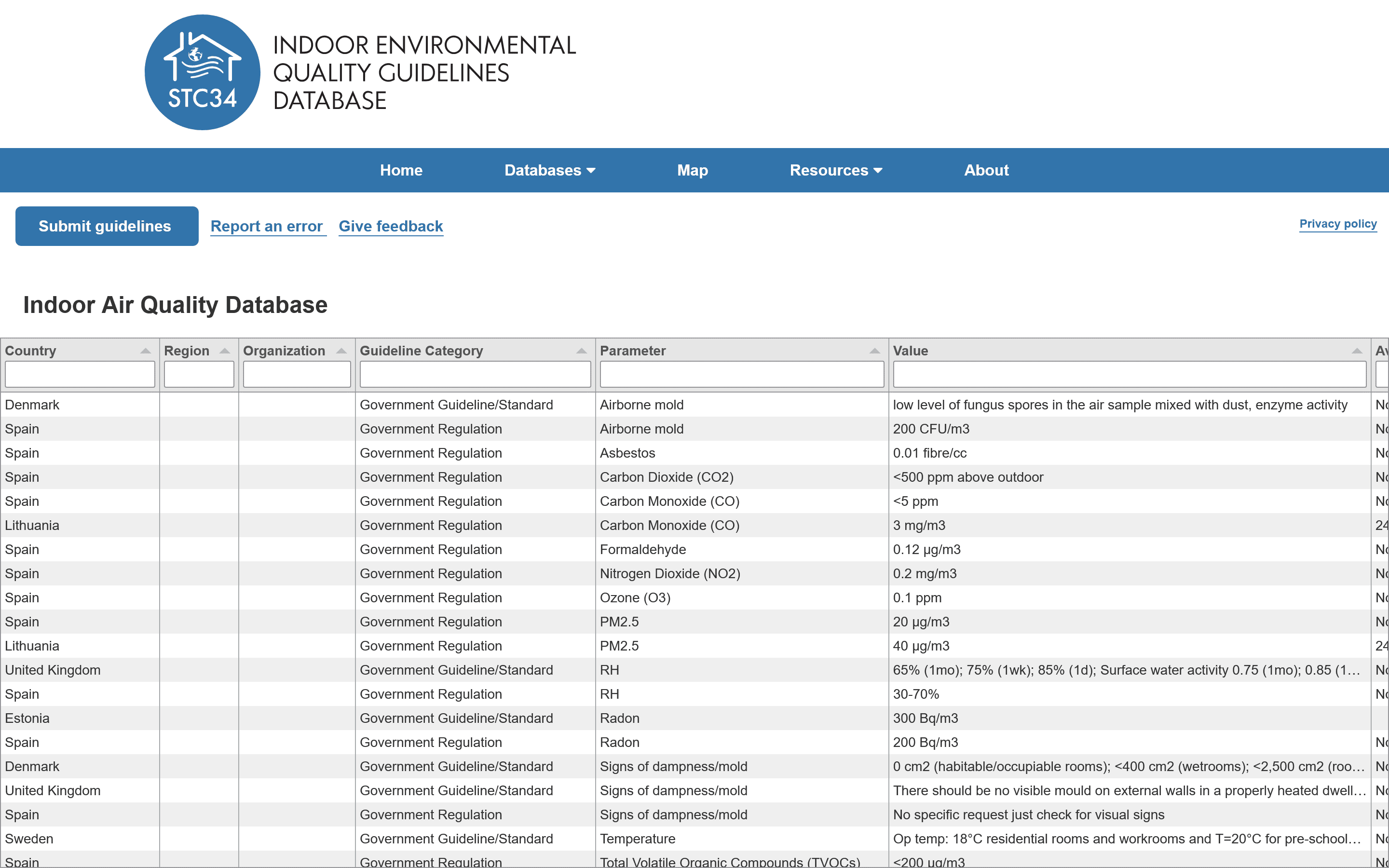
Task: Select the '0.2 mg/m3' value cell
Action: pyautogui.click(x=1130, y=573)
